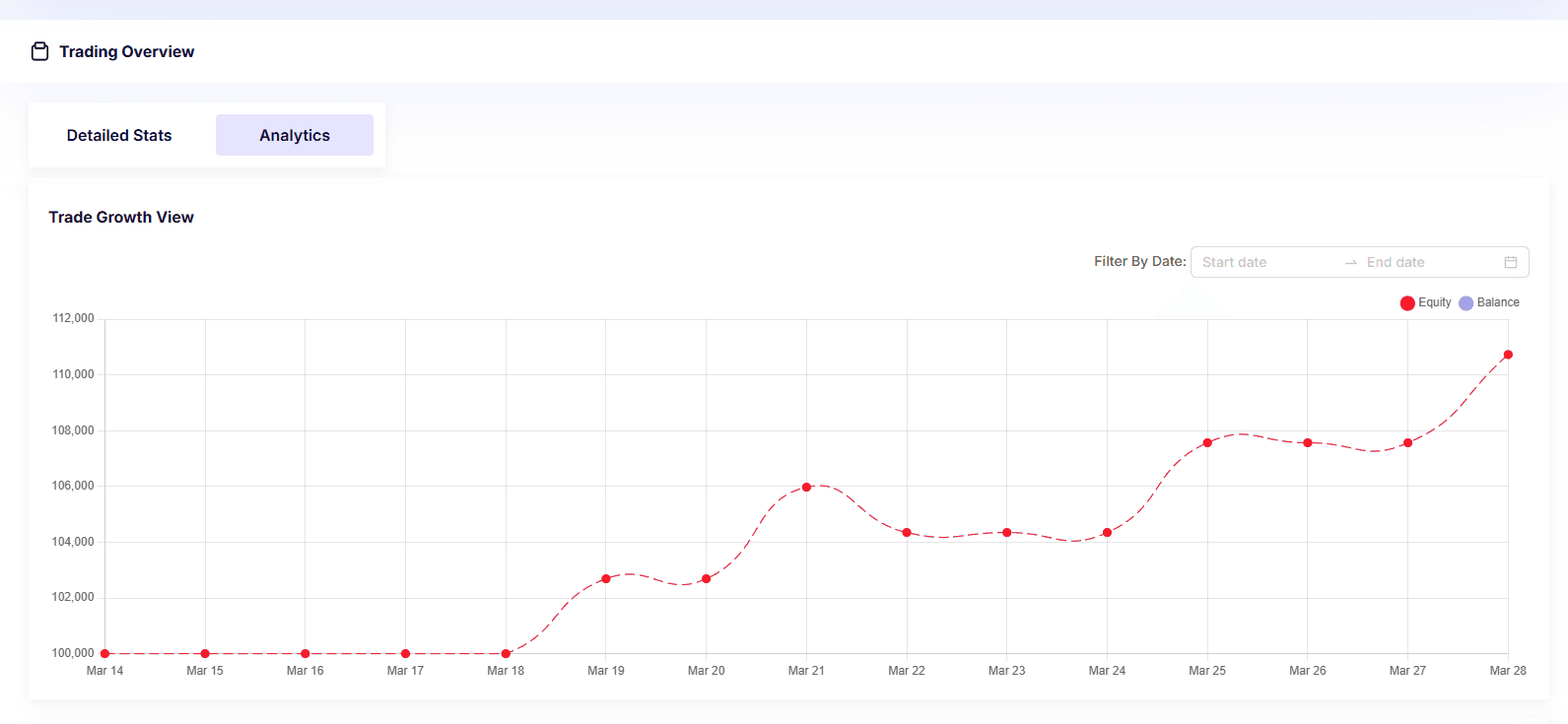1568x724 pixels.
Task: Select the Mar 14 data point
Action: click(x=104, y=654)
